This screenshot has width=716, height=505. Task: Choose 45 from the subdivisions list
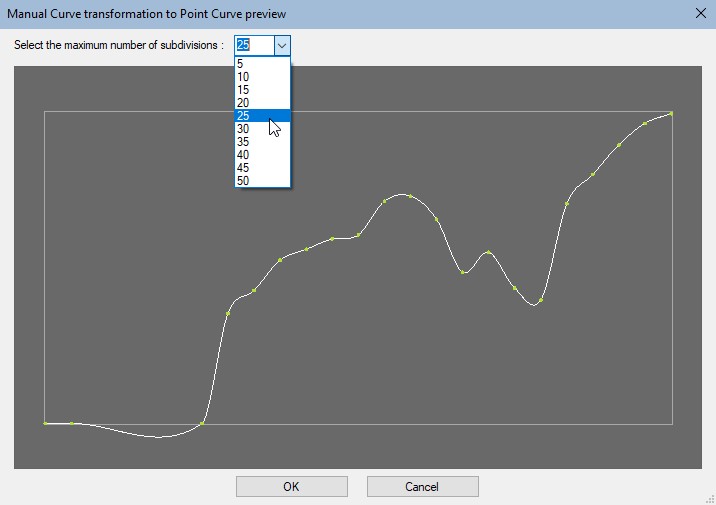(x=262, y=167)
